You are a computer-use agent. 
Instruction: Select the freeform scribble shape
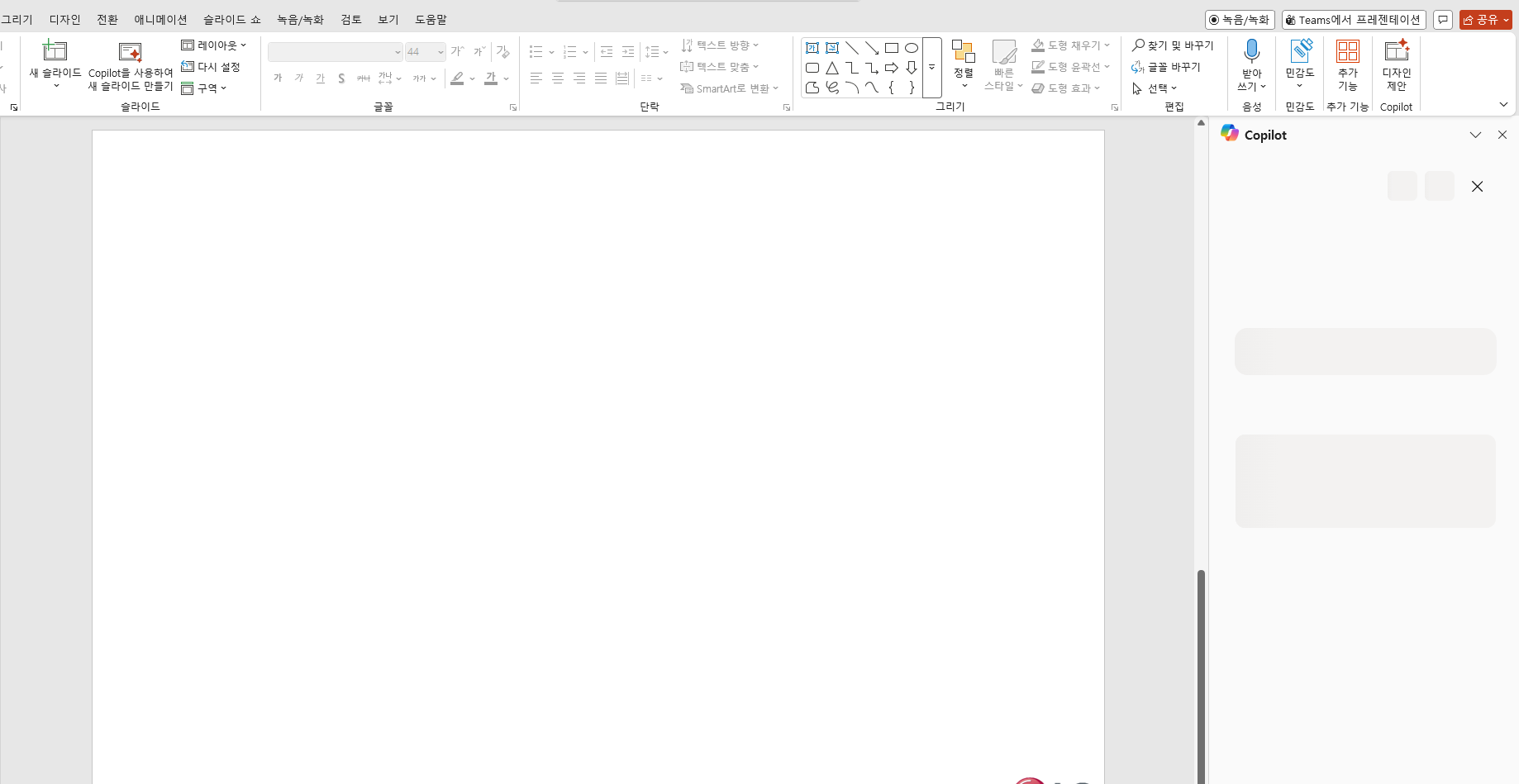(832, 88)
